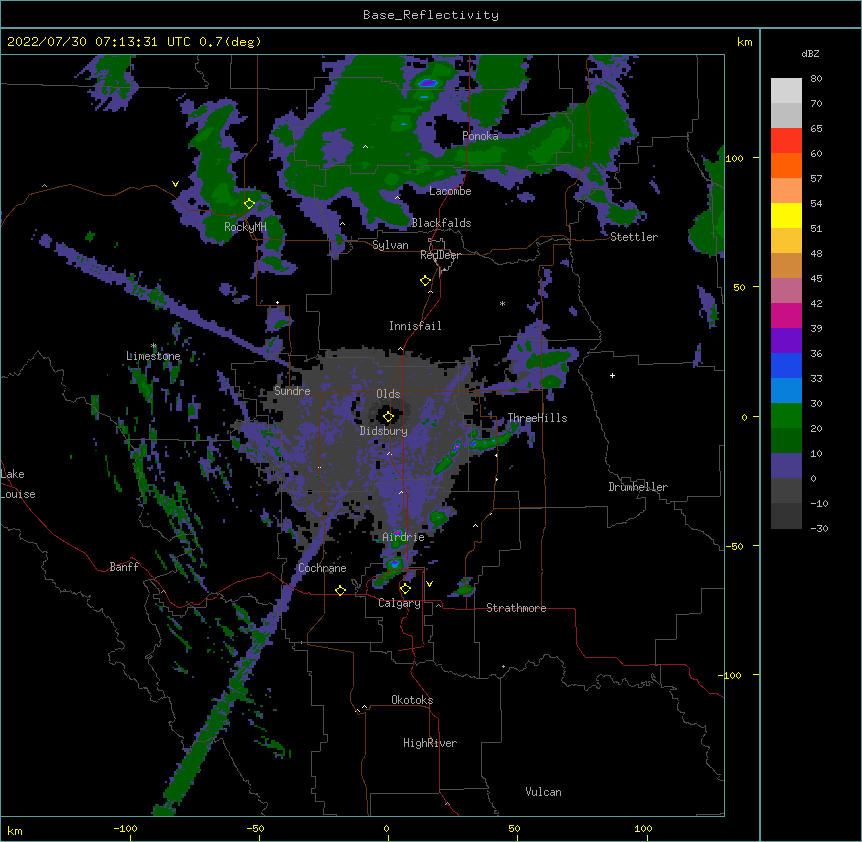Click the -100 tick on the bottom km axis

[125, 828]
